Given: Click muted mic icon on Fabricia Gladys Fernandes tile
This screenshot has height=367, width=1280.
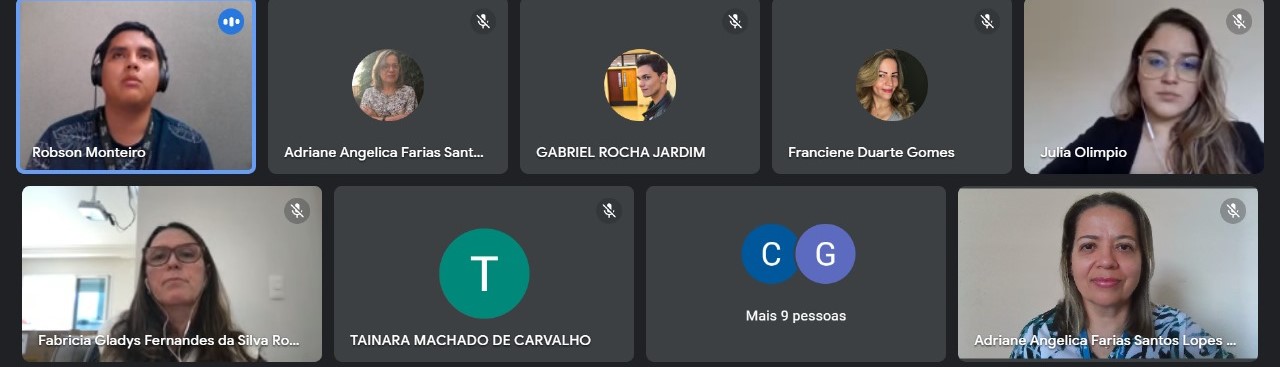Looking at the screenshot, I should tap(297, 210).
